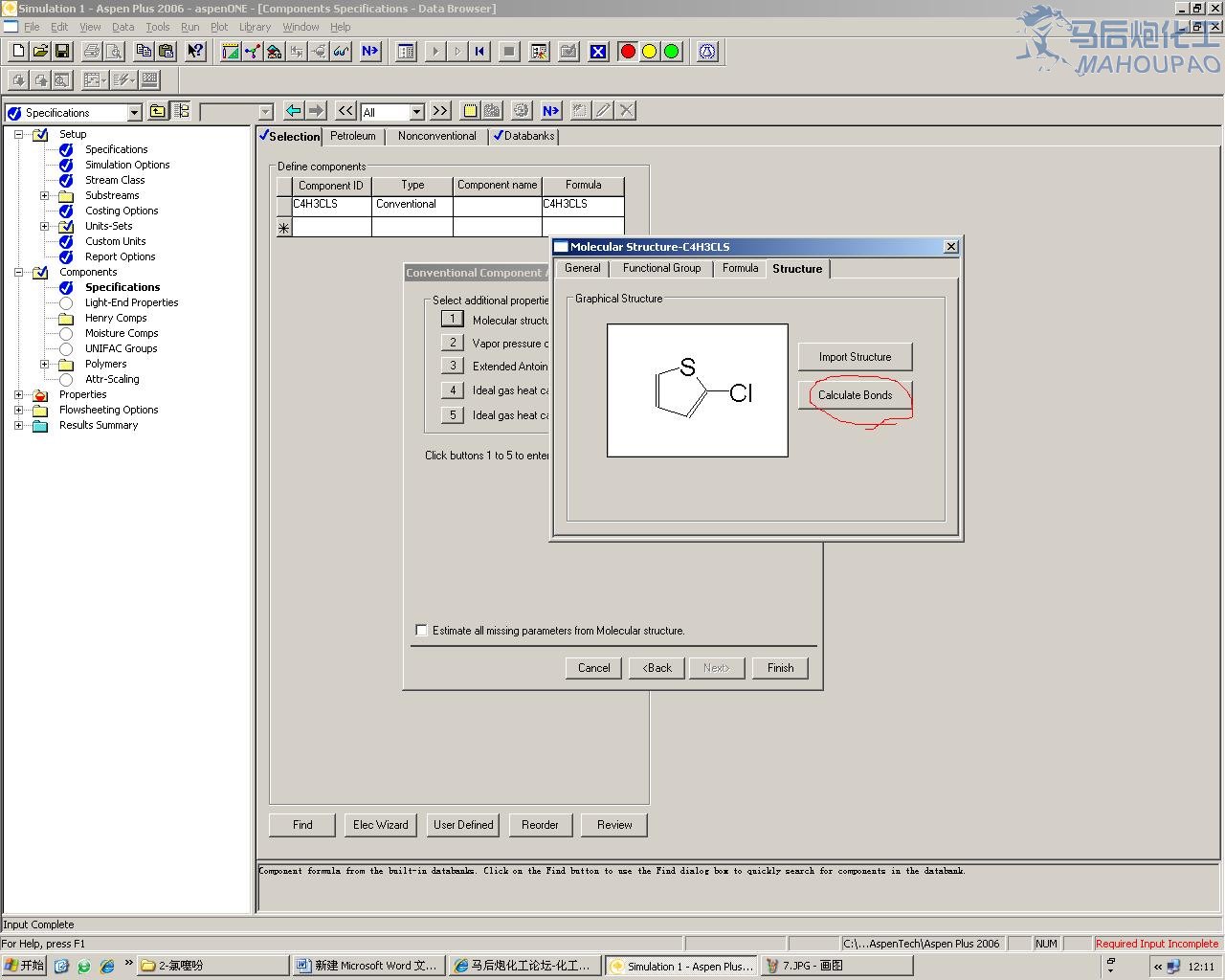Open the Functional Group tab
The width and height of the screenshot is (1225, 980).
[661, 268]
